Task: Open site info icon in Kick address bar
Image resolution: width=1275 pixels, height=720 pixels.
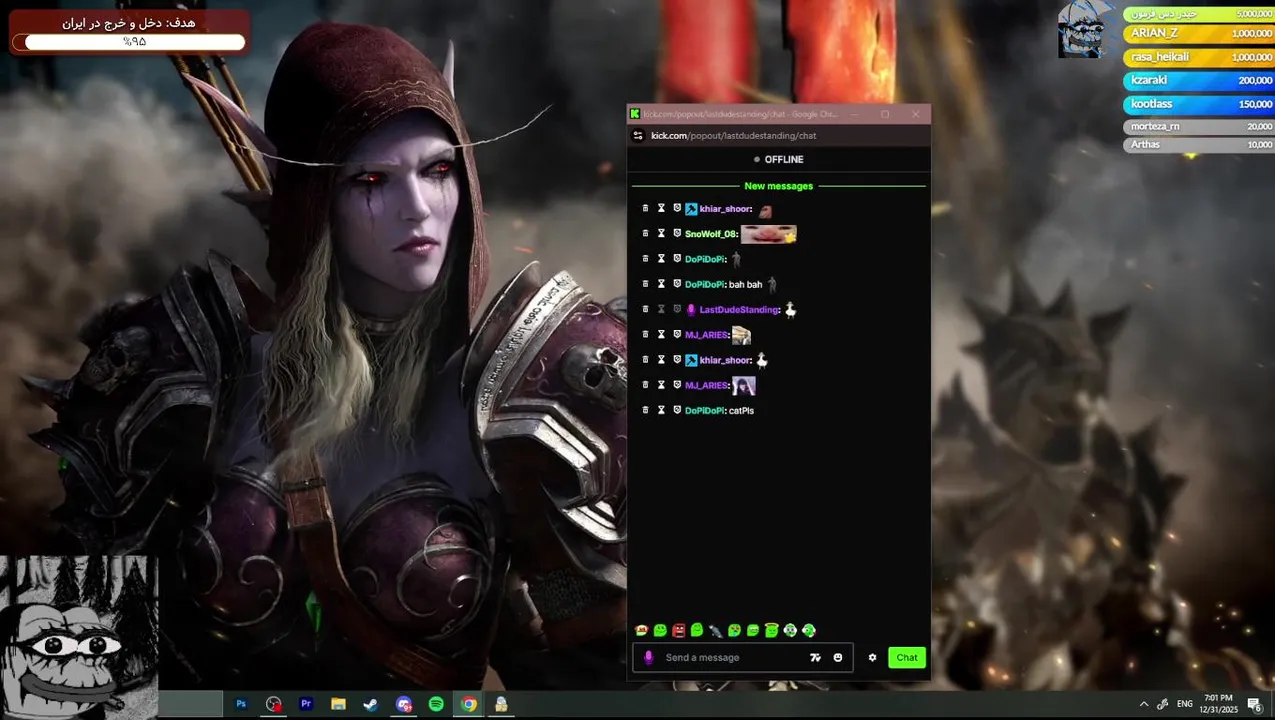Action: point(638,135)
